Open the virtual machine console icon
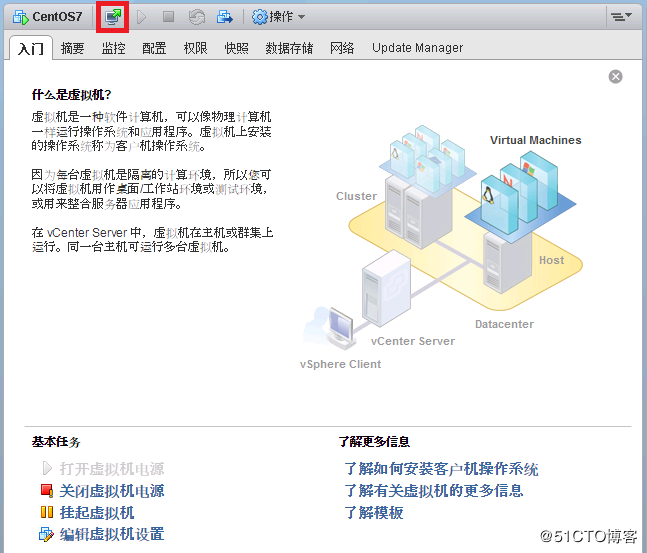Viewport: 647px width, 553px height. coord(113,17)
